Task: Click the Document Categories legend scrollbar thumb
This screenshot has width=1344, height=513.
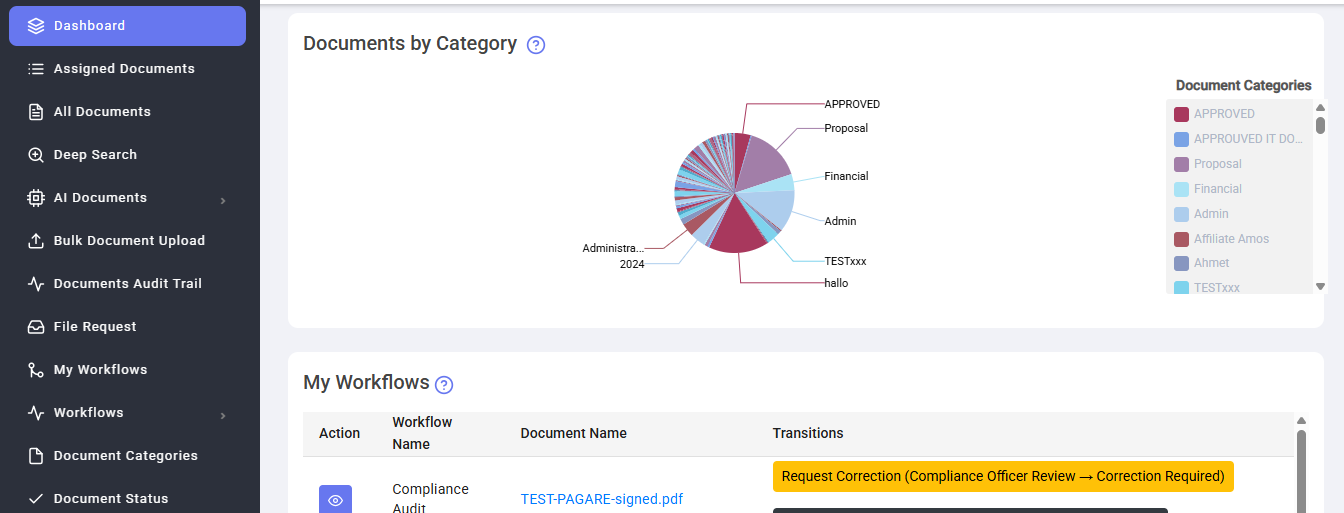Action: 1320,125
